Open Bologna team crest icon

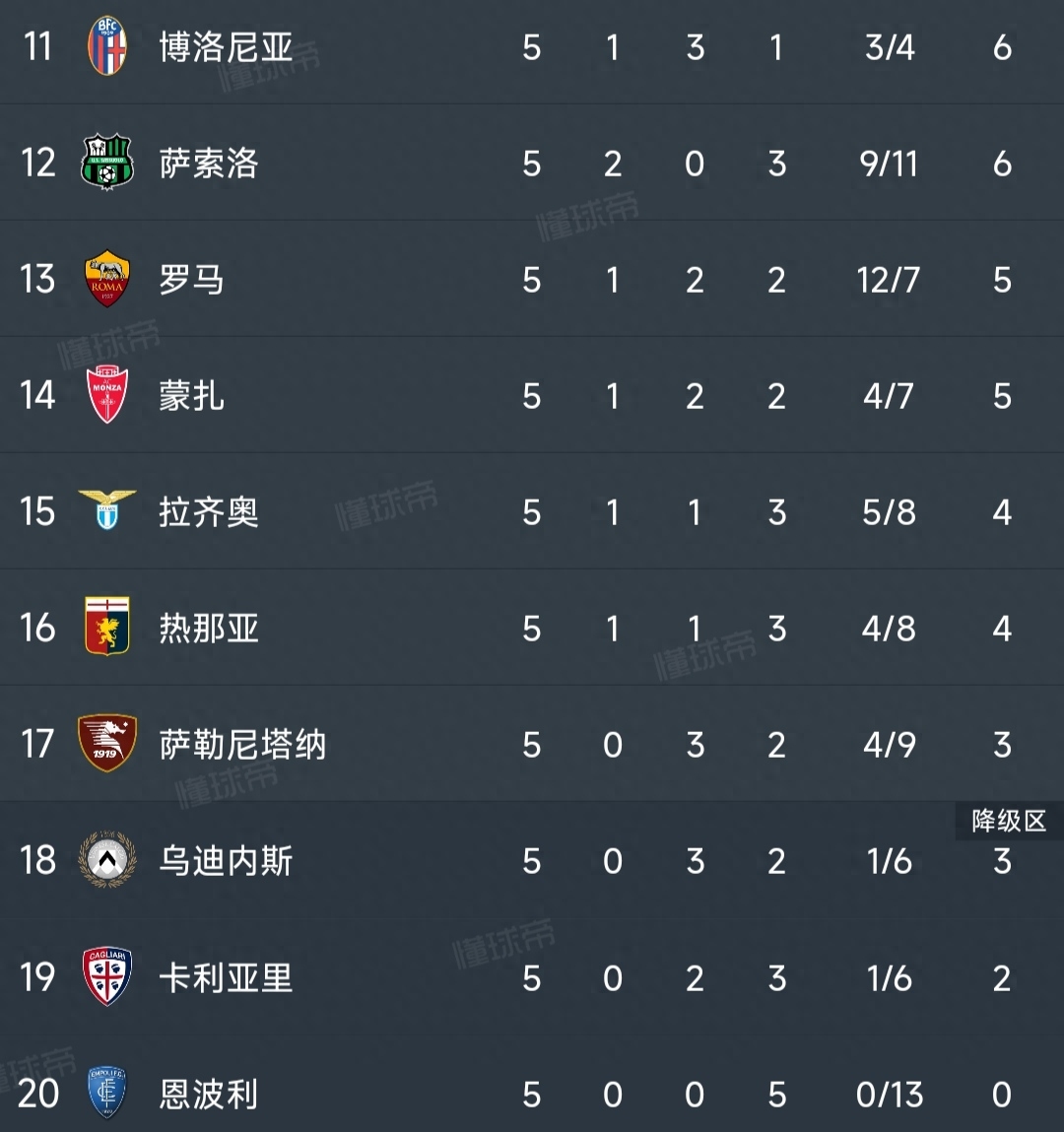(106, 47)
